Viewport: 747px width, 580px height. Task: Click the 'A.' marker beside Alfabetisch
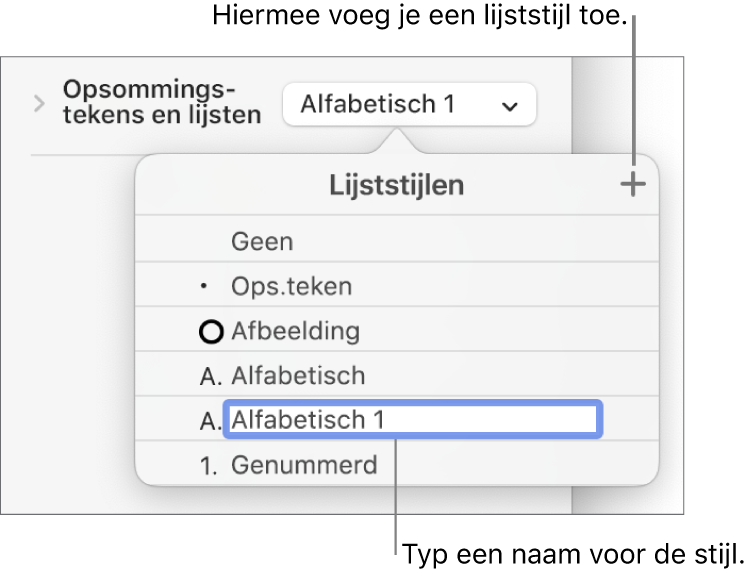tap(211, 376)
